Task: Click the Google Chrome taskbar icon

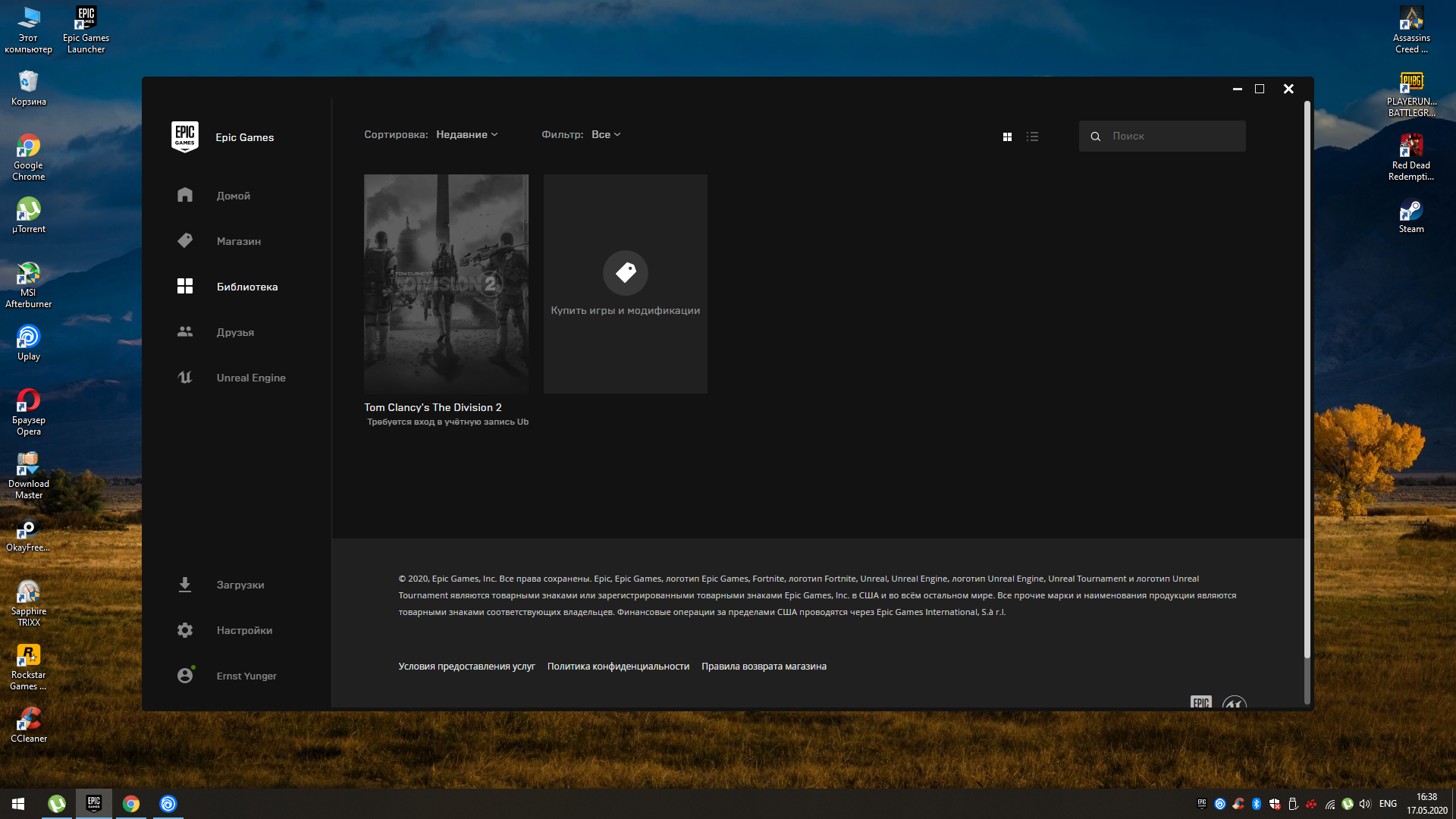Action: pyautogui.click(x=131, y=804)
